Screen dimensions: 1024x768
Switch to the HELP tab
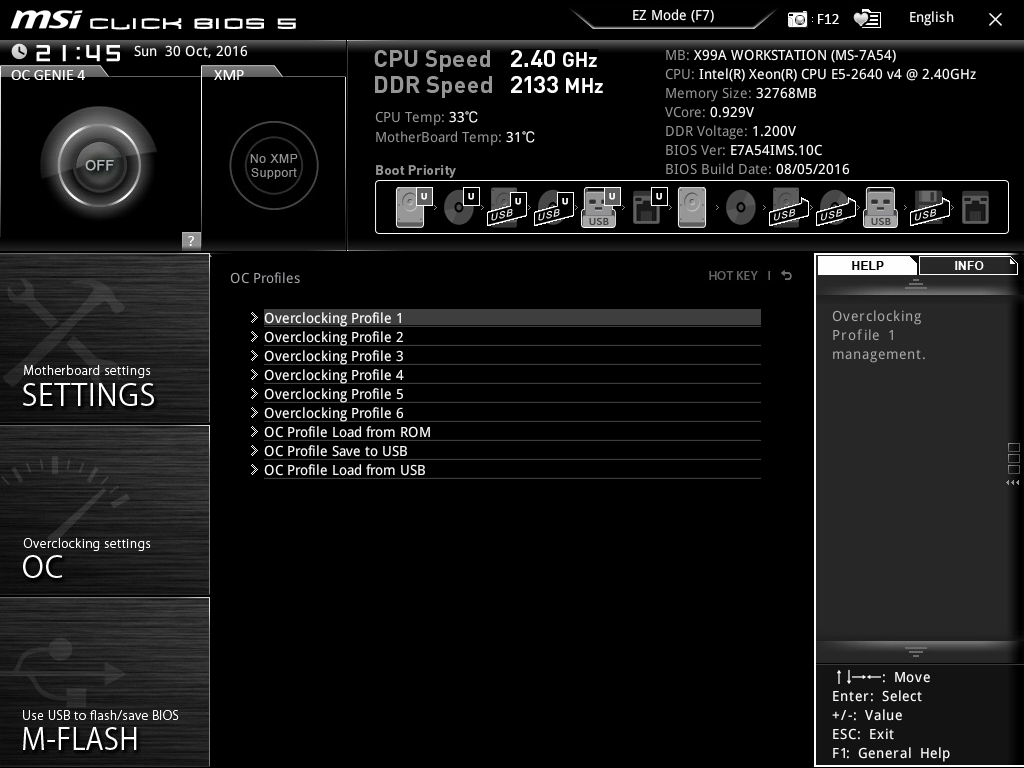(867, 266)
